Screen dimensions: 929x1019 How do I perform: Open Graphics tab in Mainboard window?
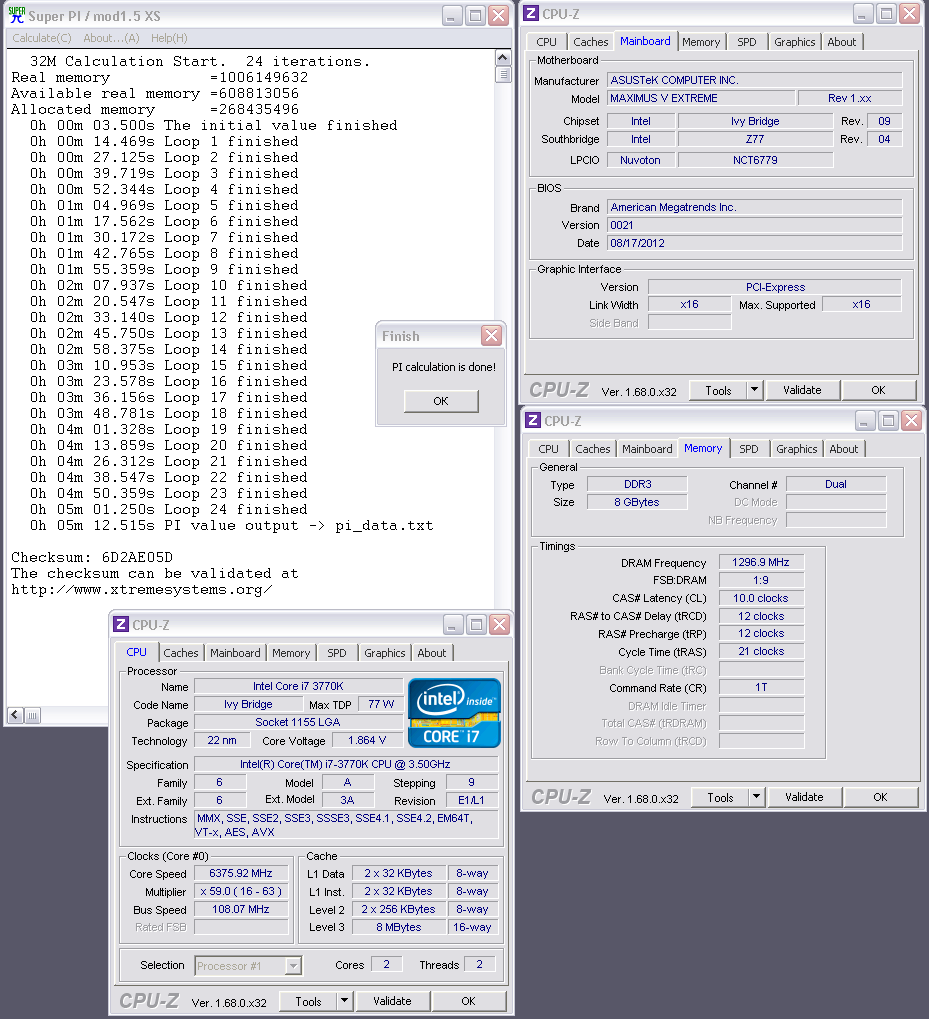tap(794, 42)
